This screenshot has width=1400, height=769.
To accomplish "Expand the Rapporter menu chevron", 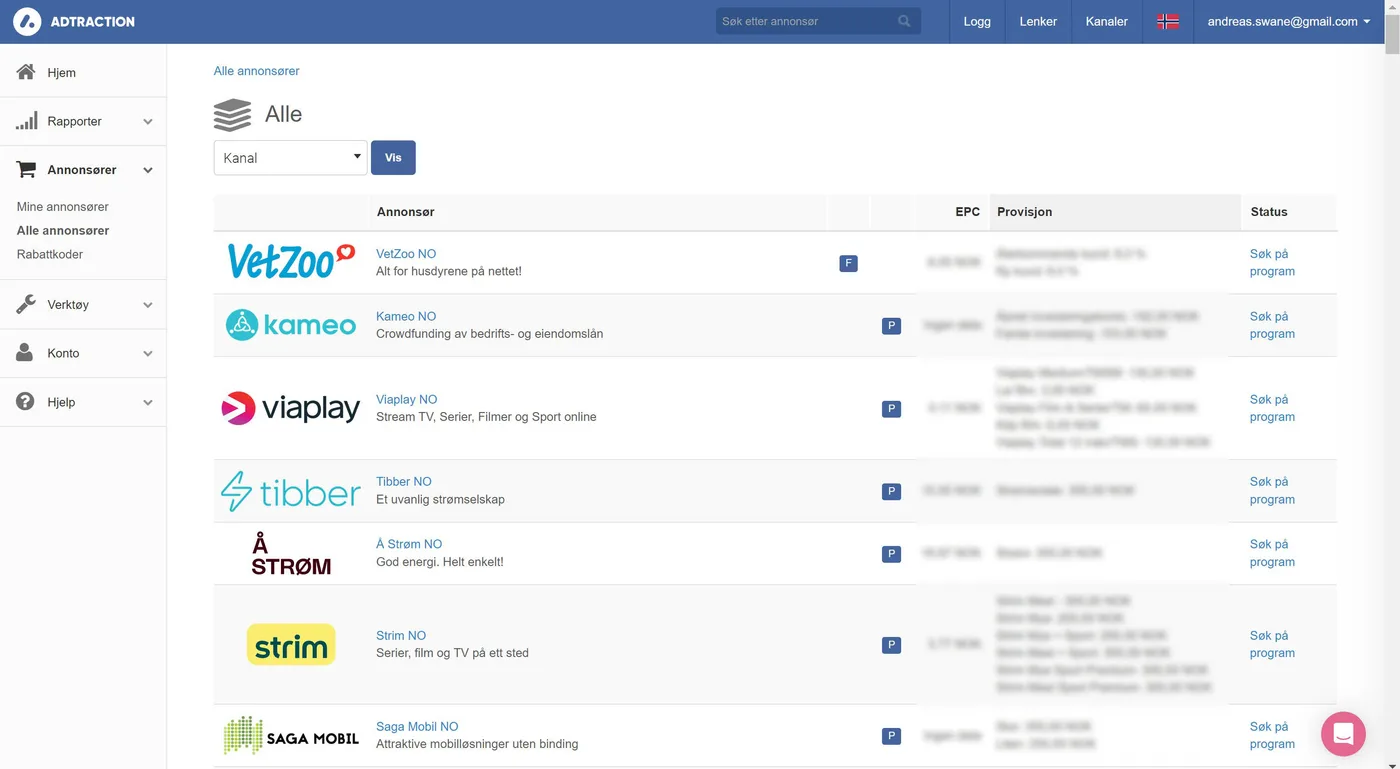I will [x=148, y=122].
